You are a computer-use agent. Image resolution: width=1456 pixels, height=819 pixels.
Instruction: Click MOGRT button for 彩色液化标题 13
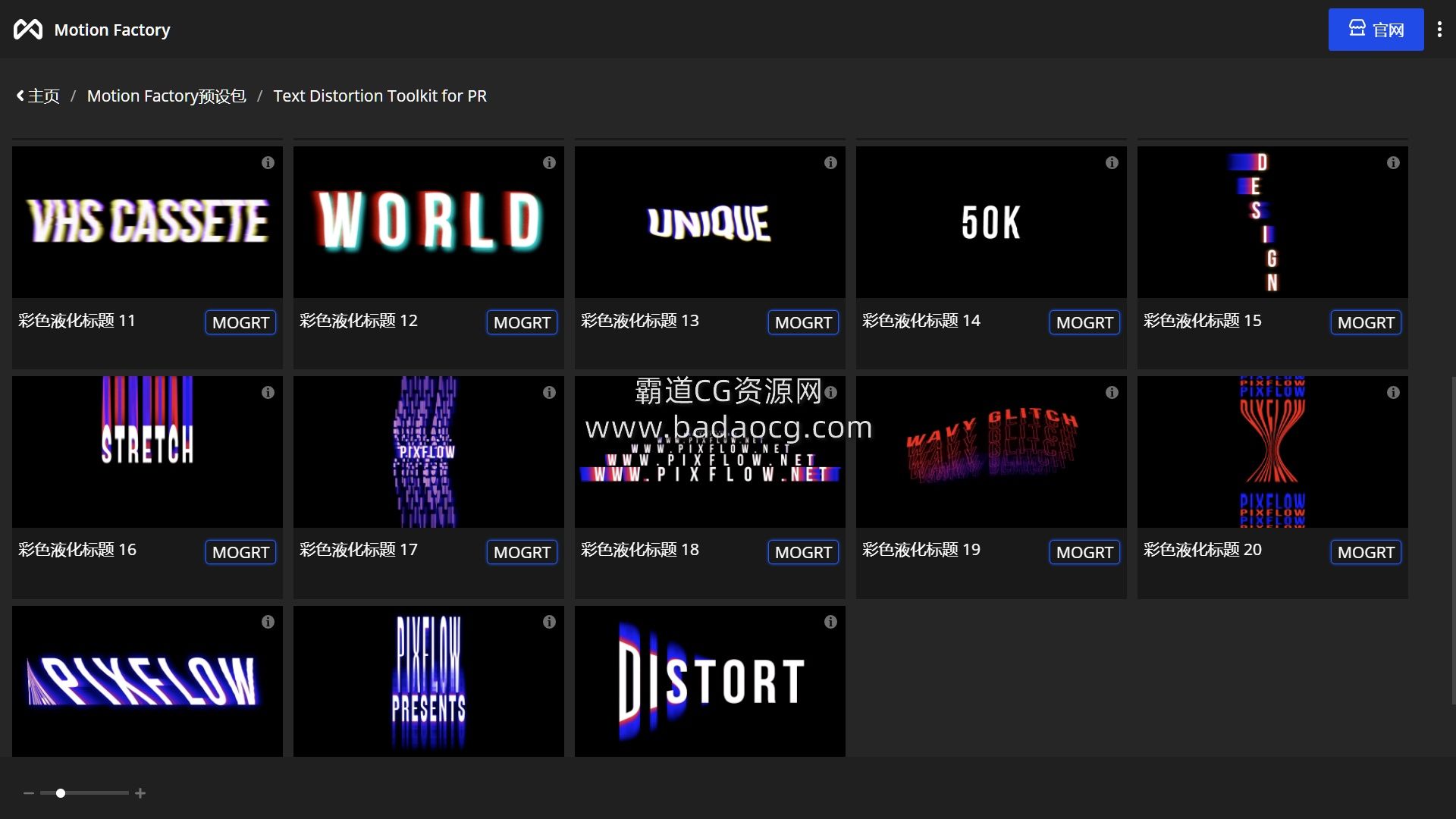tap(803, 322)
